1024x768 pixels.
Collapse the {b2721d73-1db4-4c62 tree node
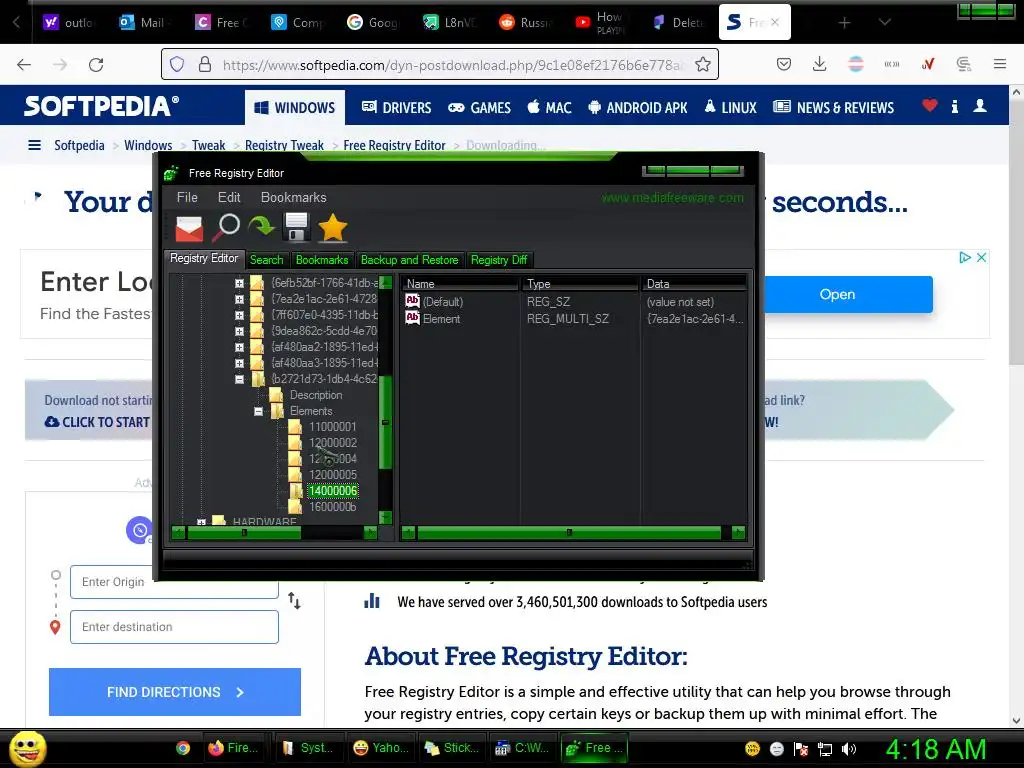(x=239, y=379)
